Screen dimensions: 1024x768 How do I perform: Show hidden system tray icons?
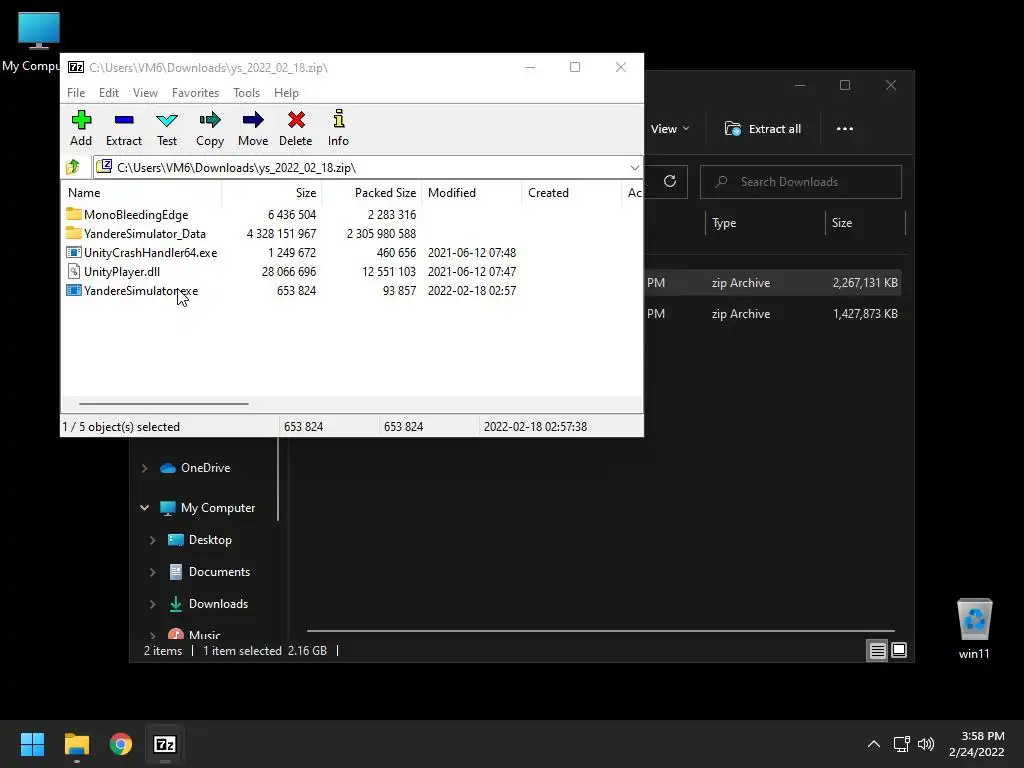point(874,744)
